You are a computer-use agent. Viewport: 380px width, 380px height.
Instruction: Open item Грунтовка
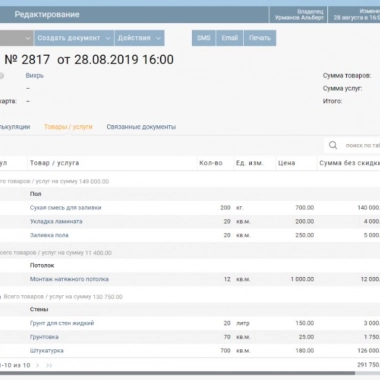44,337
